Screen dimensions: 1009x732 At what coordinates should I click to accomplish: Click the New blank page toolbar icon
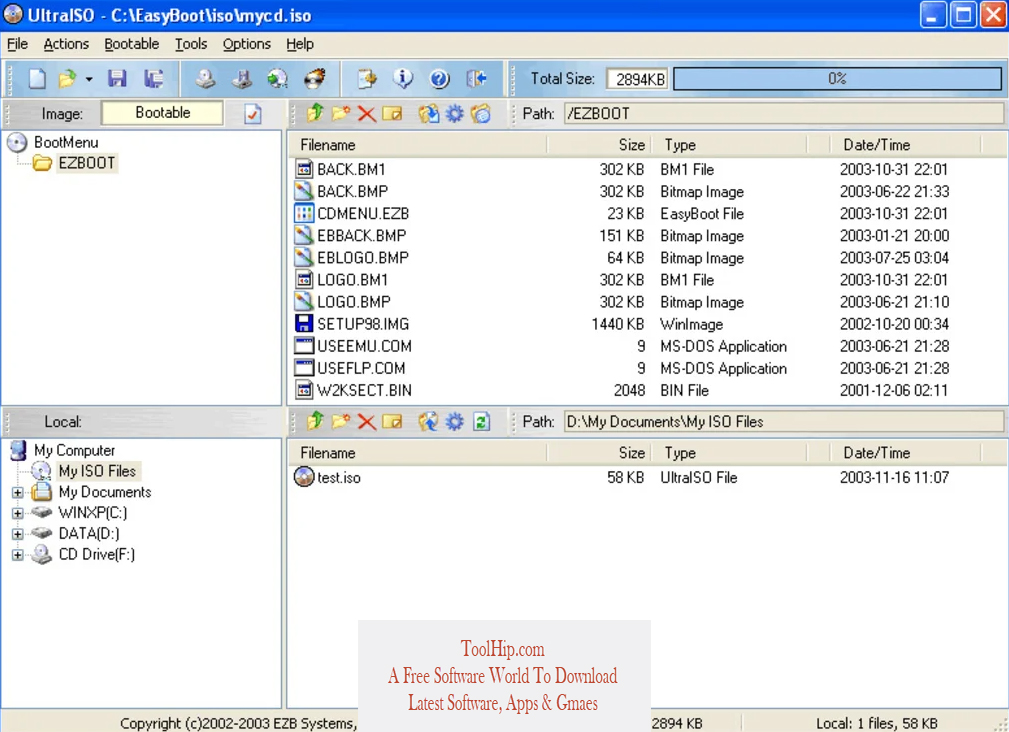point(37,78)
